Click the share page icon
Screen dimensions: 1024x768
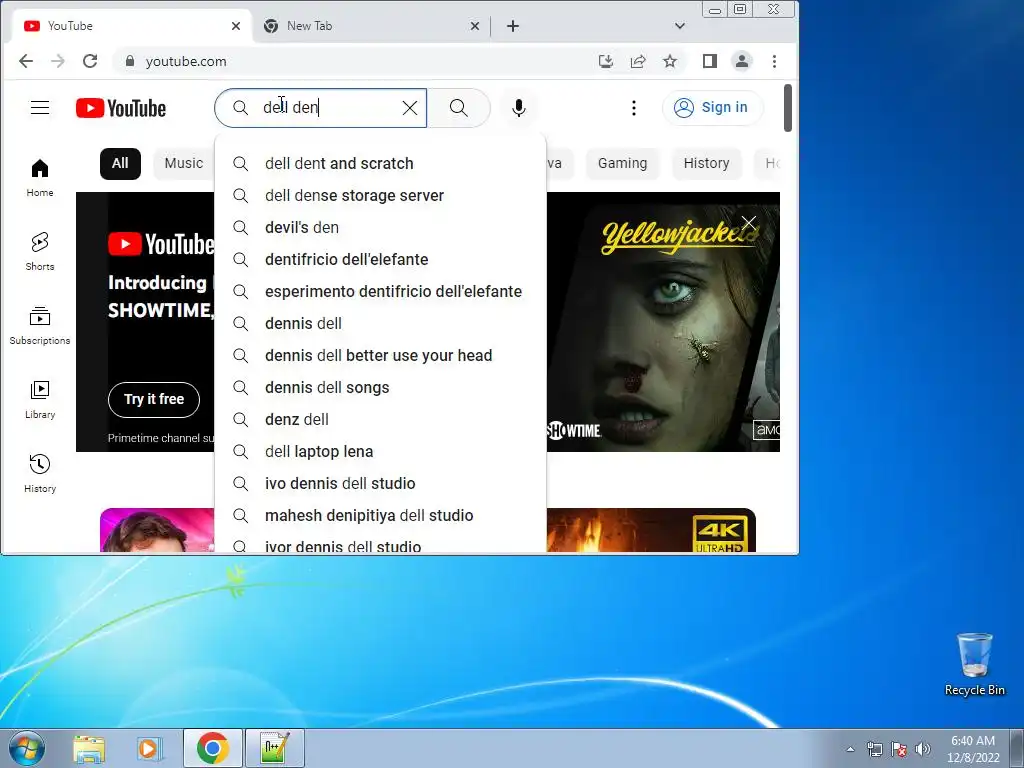[638, 61]
